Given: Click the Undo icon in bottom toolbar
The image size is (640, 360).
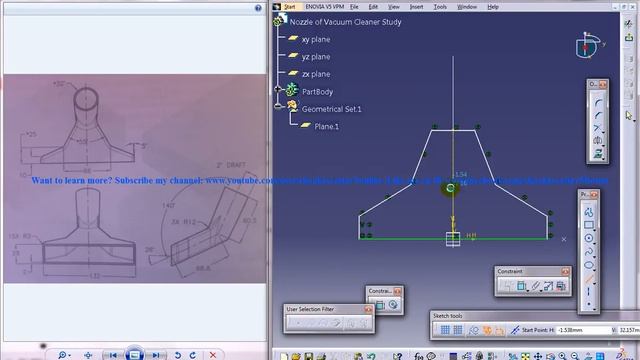Looking at the screenshot, I should pos(371,356).
